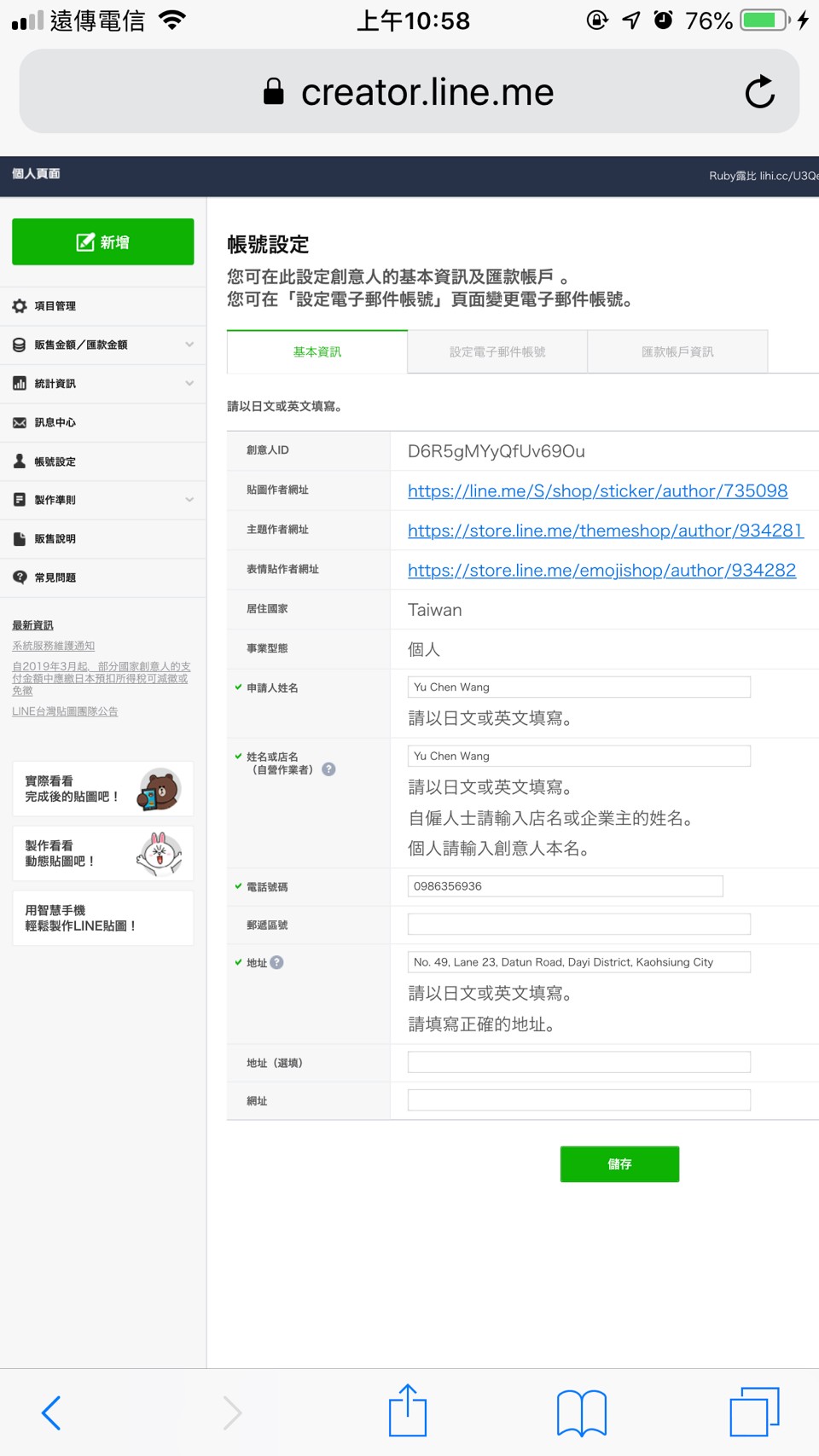Screen dimensions: 819x1456
Task: Expand the 製作準則 sidebar section
Action: pos(102,500)
